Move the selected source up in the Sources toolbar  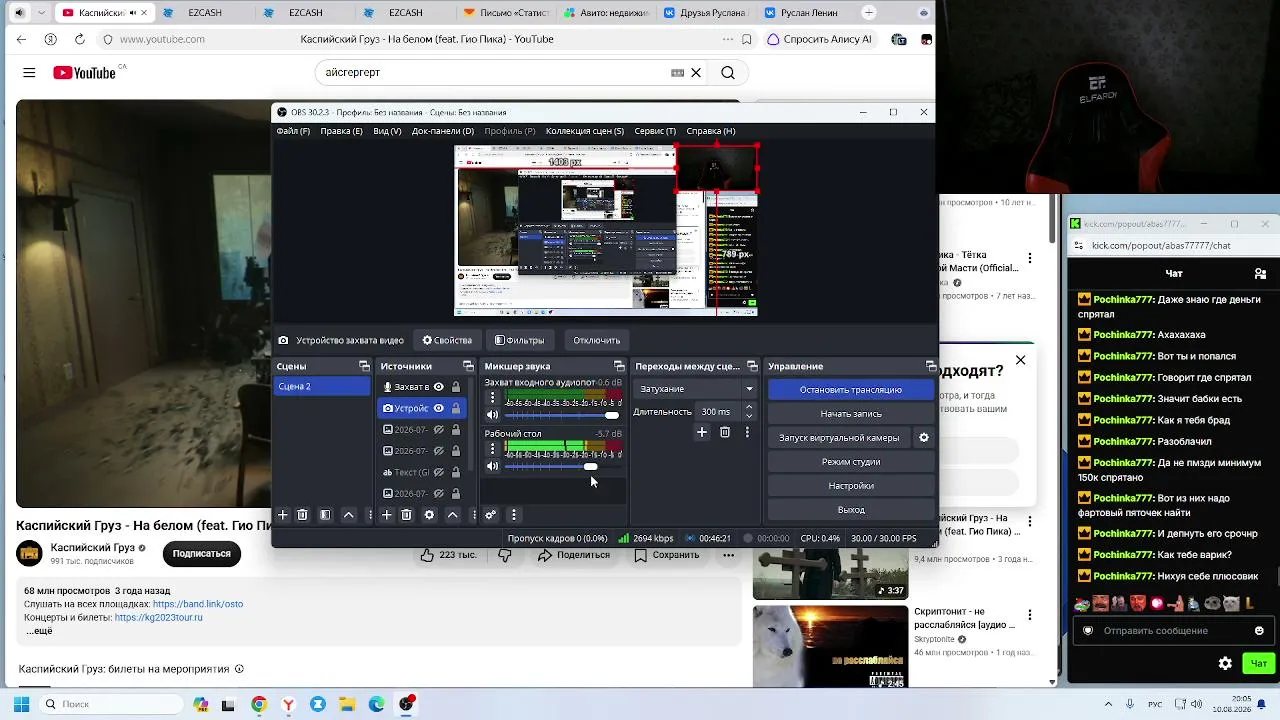point(453,515)
